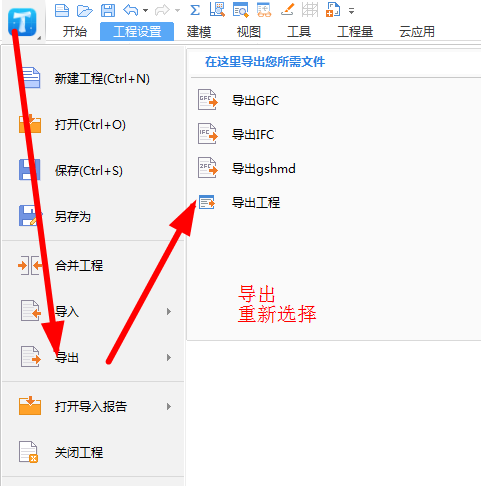The image size is (481, 486).
Task: Click the blue 导出工程 window icon
Action: tap(207, 202)
